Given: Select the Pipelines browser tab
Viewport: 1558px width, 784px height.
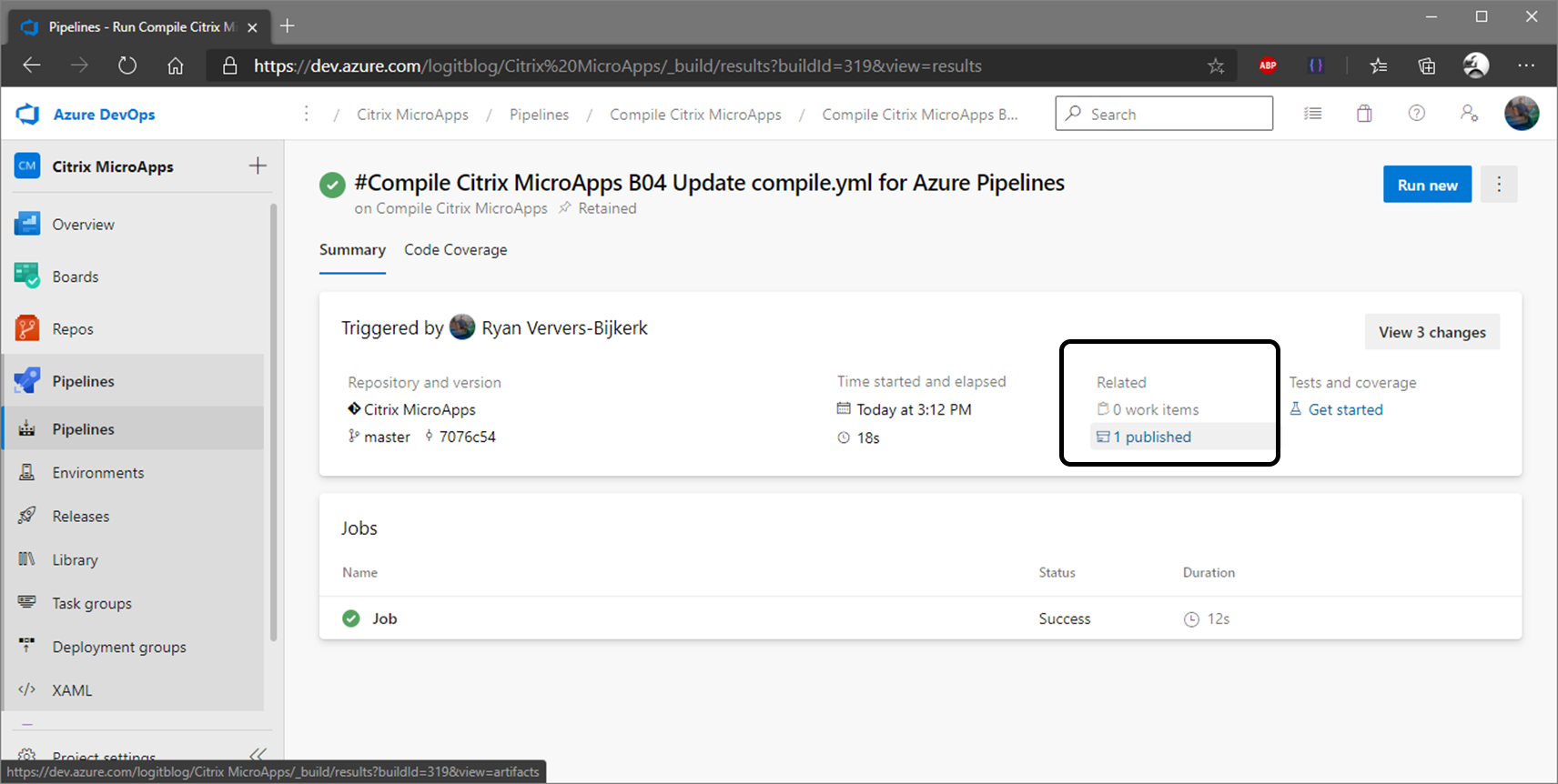Looking at the screenshot, I should 141,27.
